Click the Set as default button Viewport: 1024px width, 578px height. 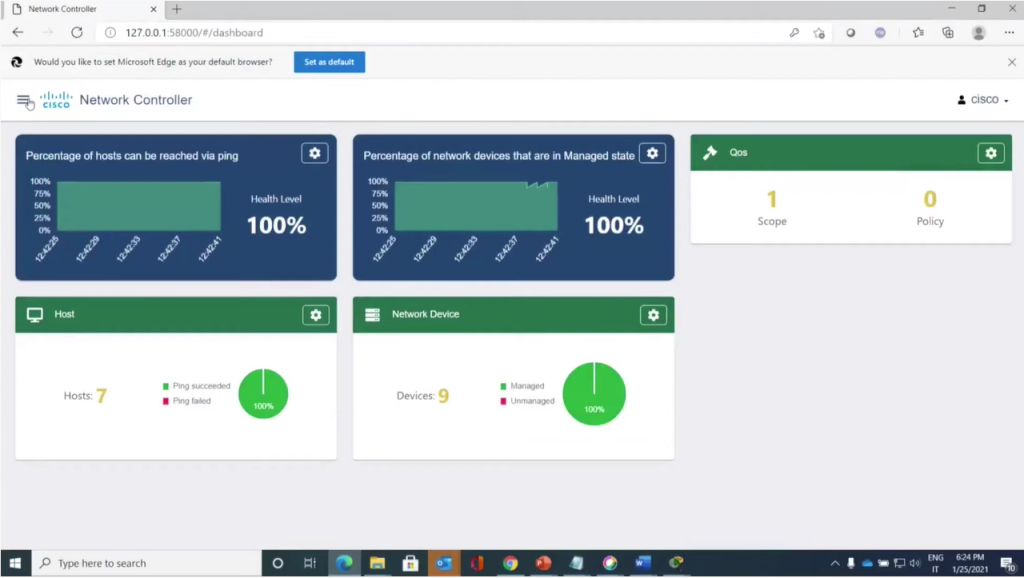click(x=329, y=62)
